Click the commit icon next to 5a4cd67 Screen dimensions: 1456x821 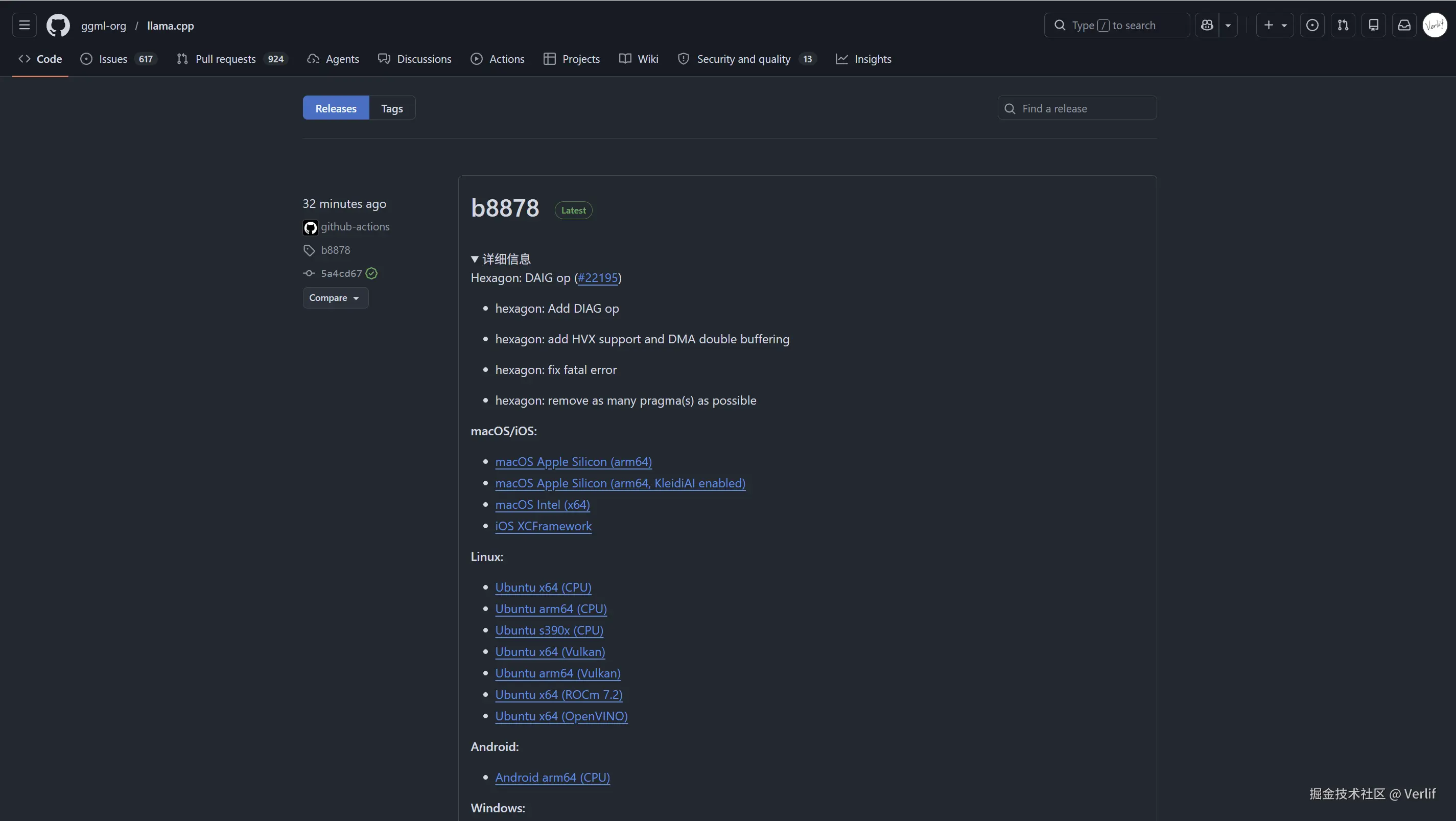[x=309, y=273]
